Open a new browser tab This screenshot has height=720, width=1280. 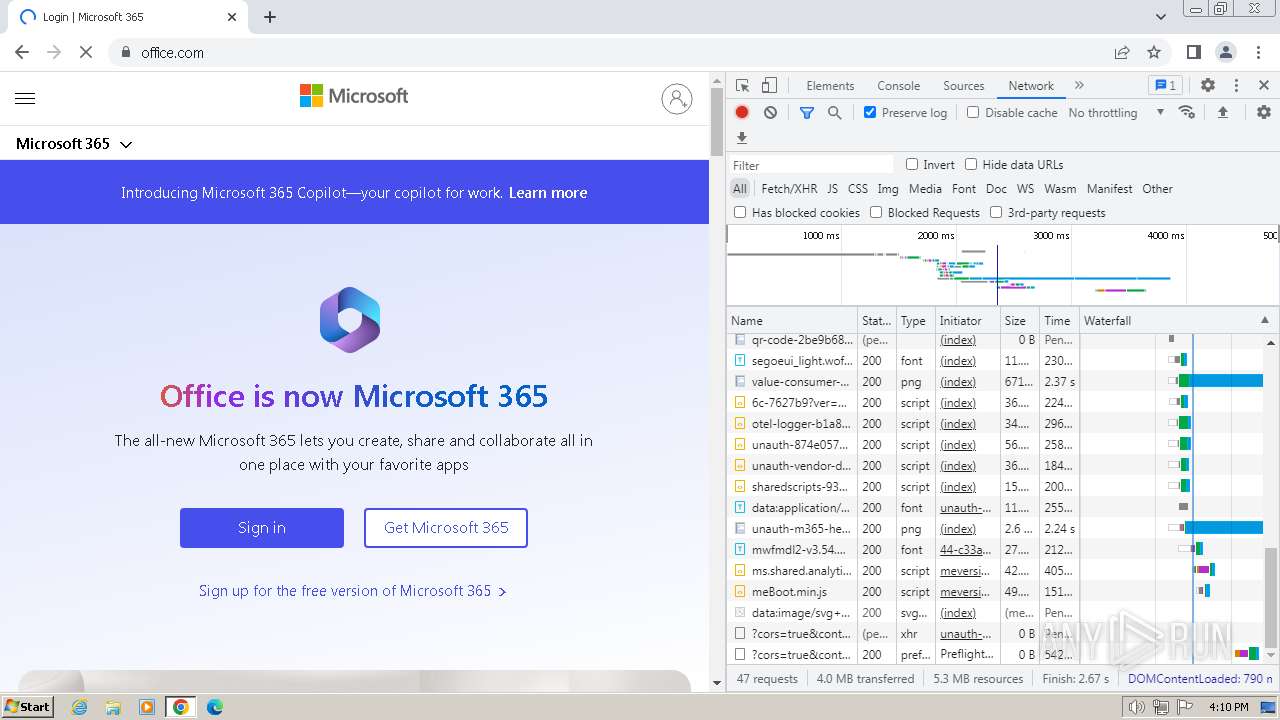pyautogui.click(x=270, y=17)
